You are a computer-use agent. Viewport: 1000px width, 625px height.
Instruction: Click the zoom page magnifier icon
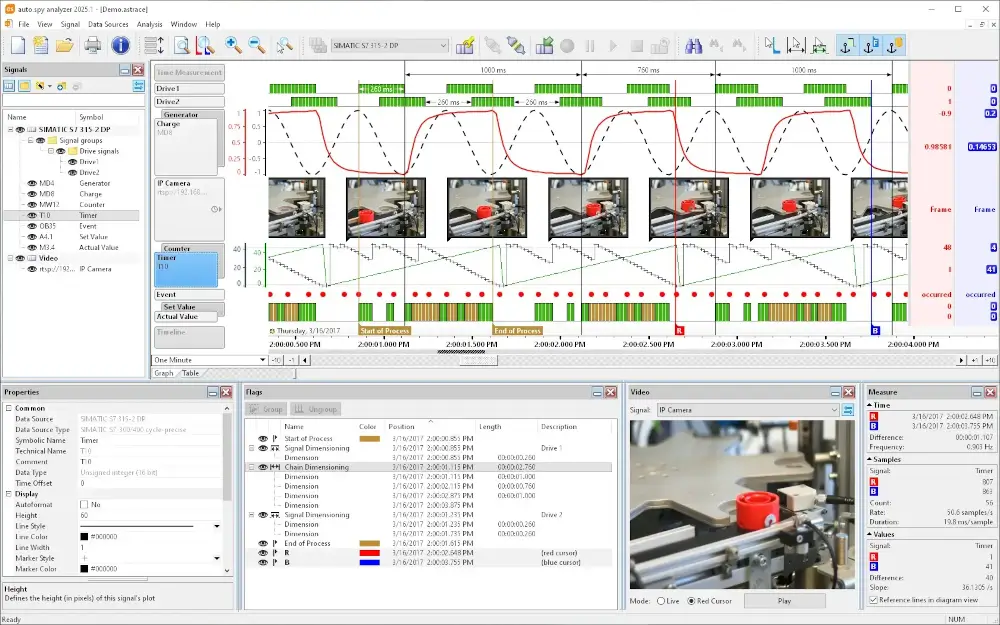pos(182,45)
